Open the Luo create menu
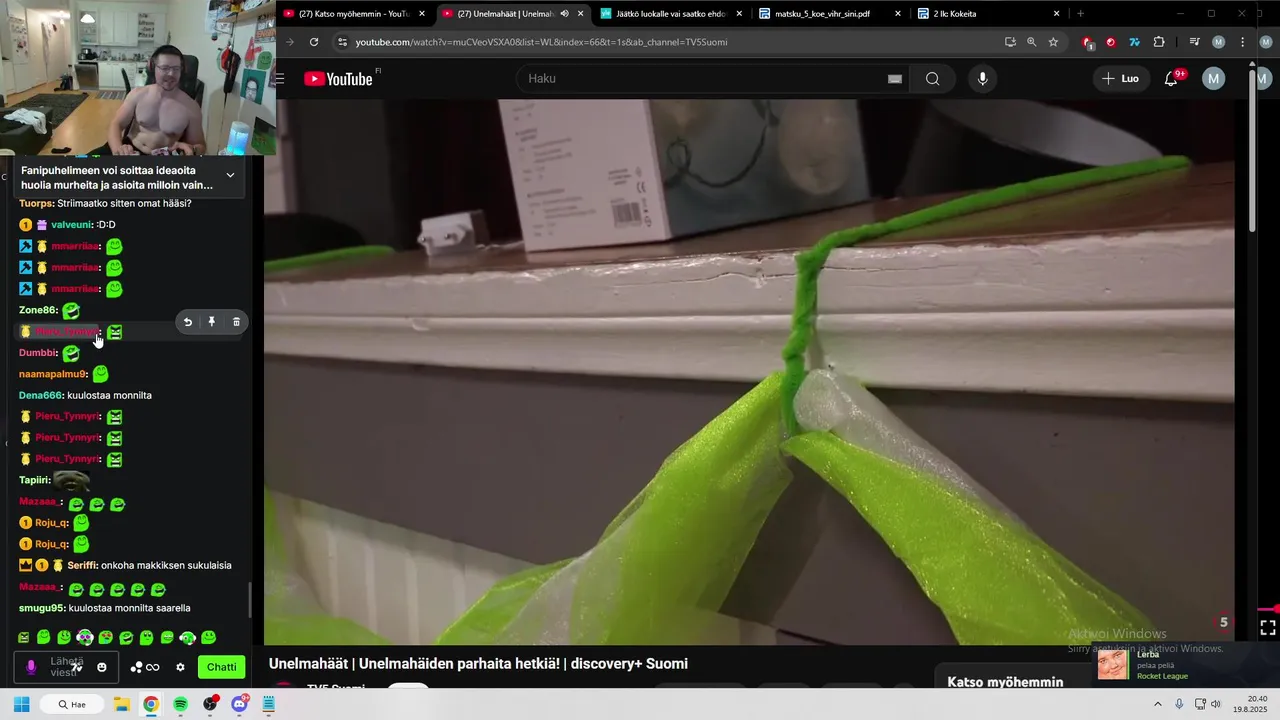The width and height of the screenshot is (1280, 720). [x=1121, y=79]
